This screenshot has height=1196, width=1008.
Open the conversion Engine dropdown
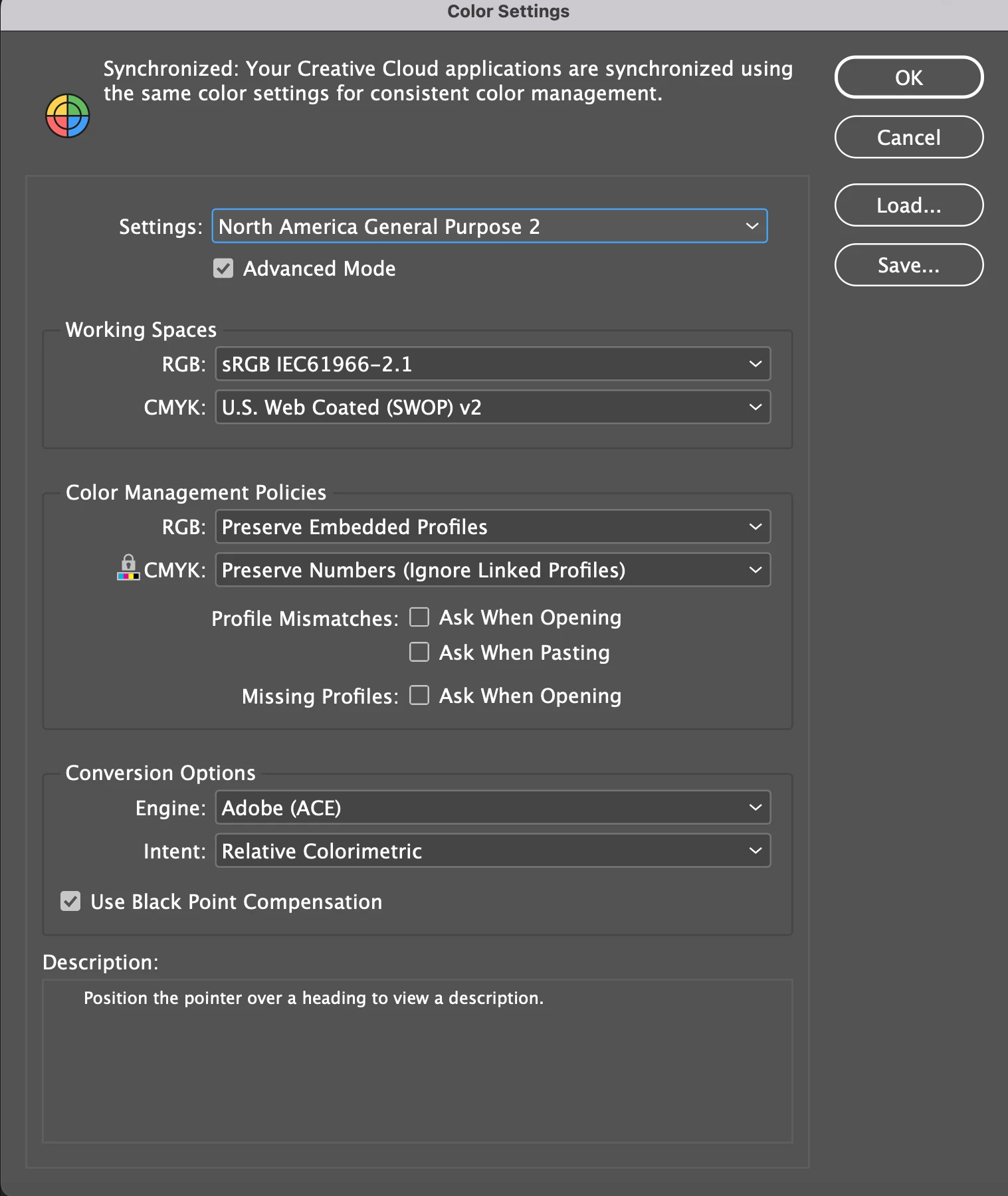493,807
